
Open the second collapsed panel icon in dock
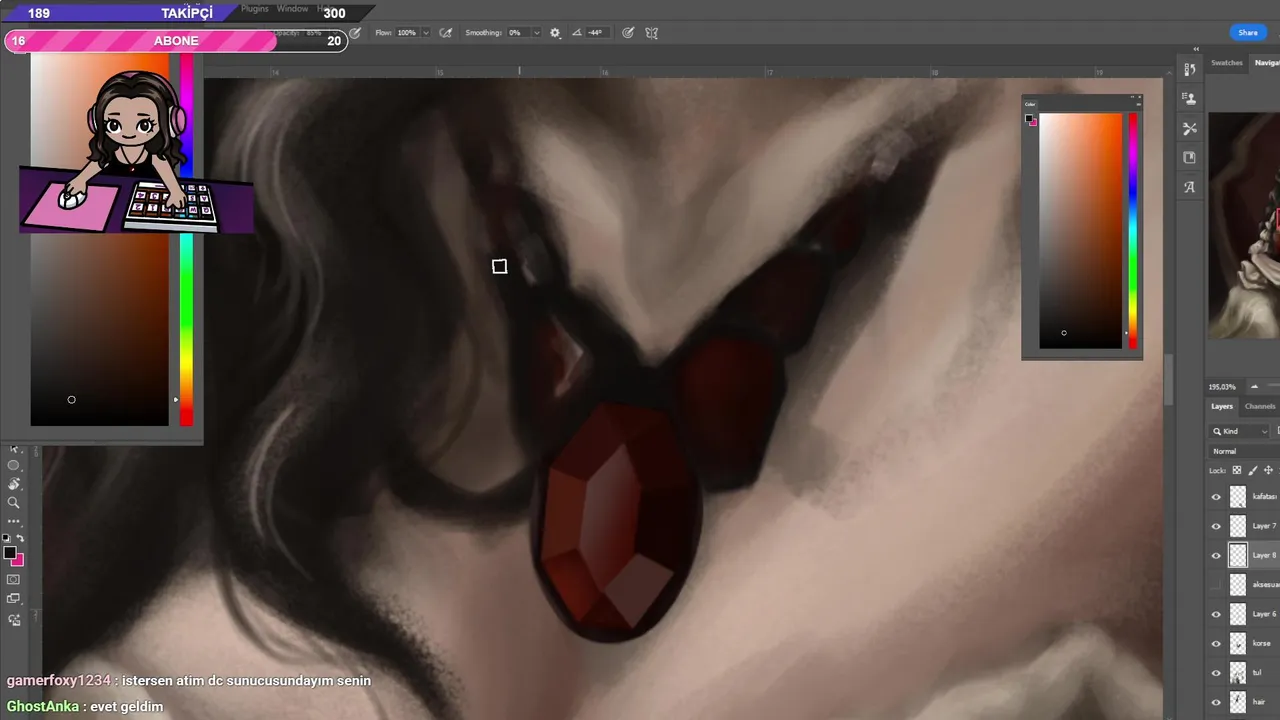[x=1189, y=99]
